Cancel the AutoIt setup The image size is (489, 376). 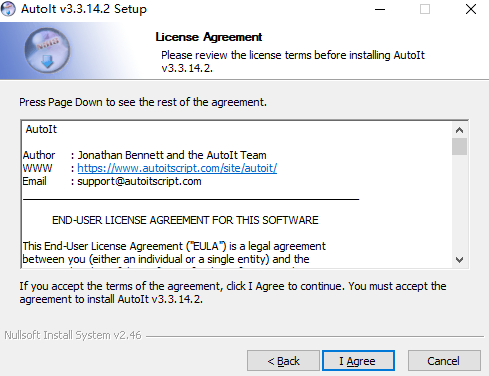coord(444,361)
